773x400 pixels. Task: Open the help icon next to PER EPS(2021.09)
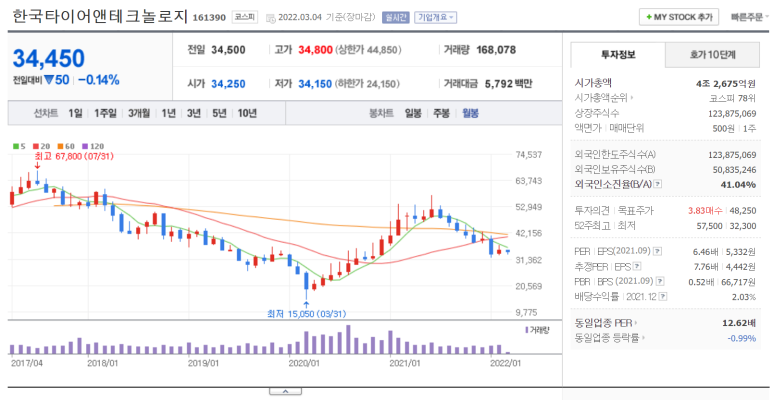click(x=657, y=252)
